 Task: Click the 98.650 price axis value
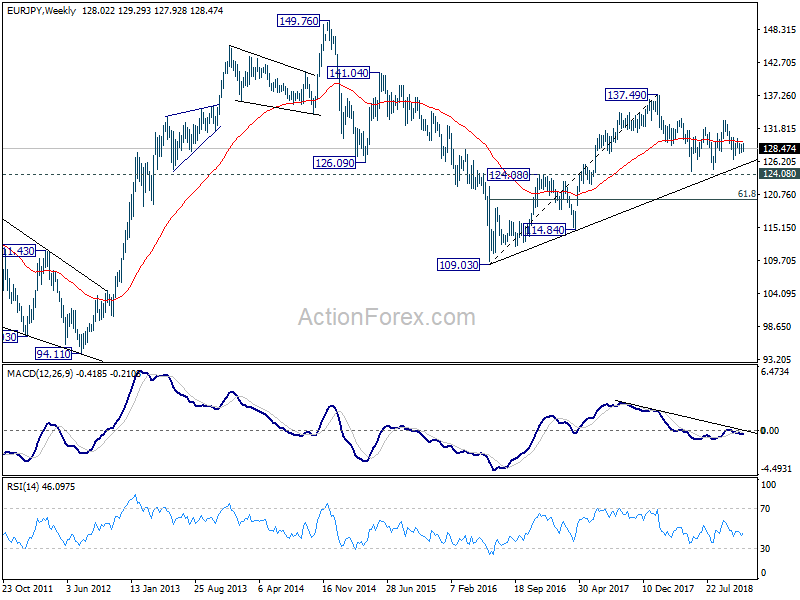(x=779, y=327)
